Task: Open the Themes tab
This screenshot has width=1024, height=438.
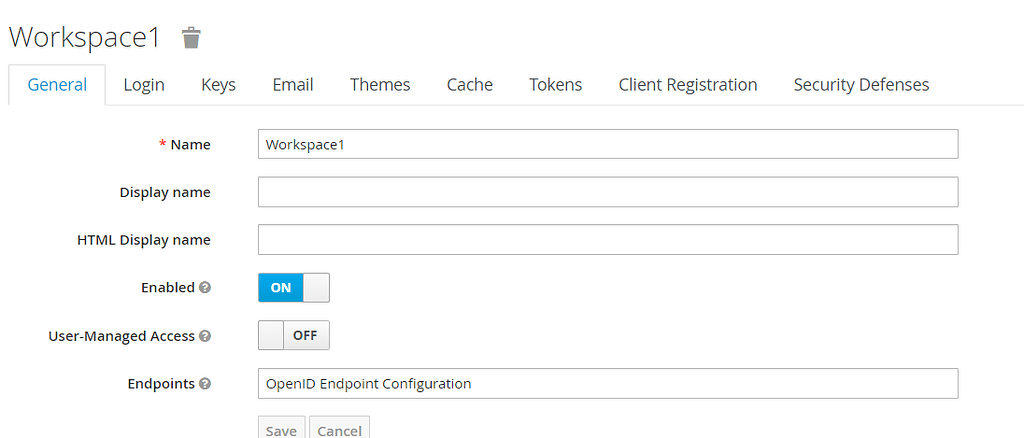Action: 380,85
